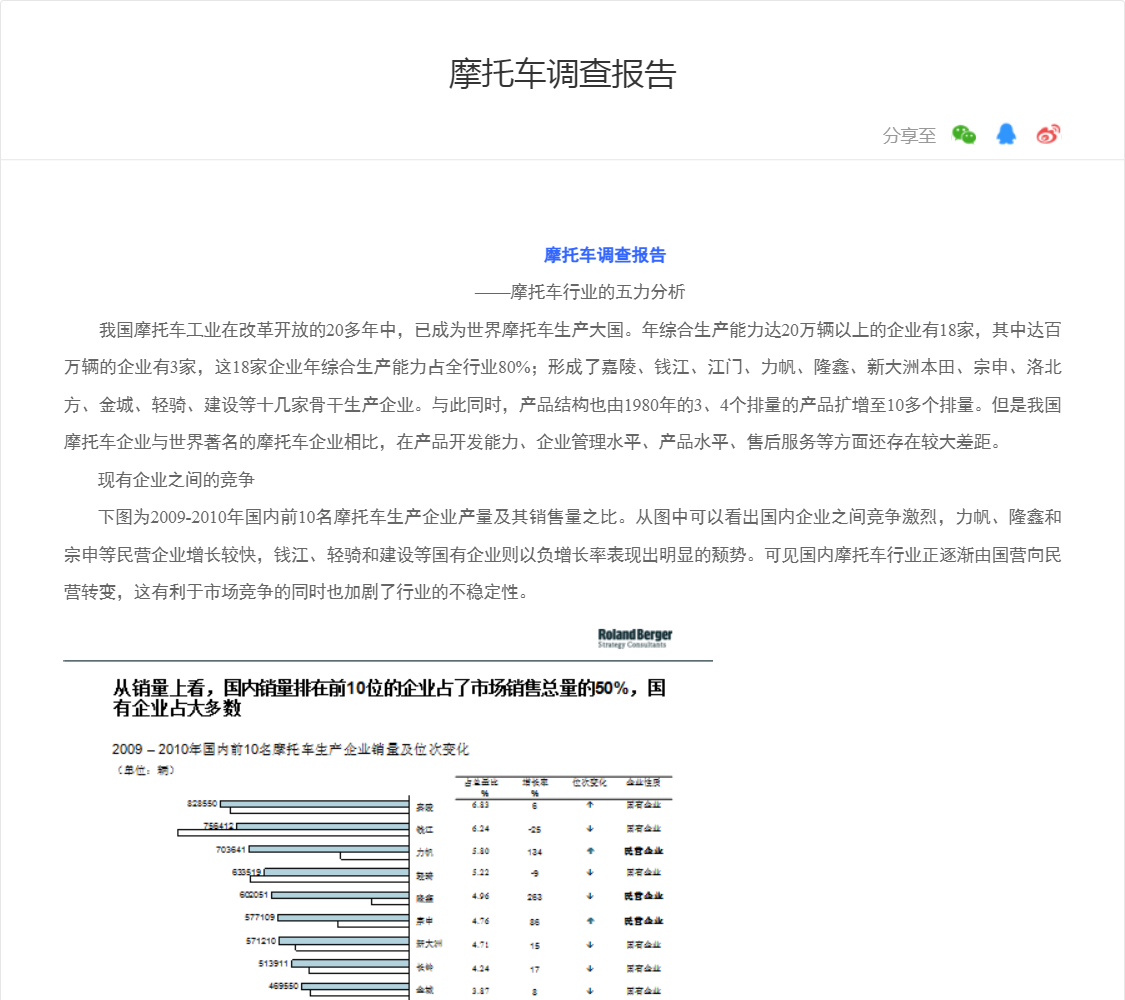Click the Roland Berger logo in the chart
The height and width of the screenshot is (1000, 1125).
[635, 638]
